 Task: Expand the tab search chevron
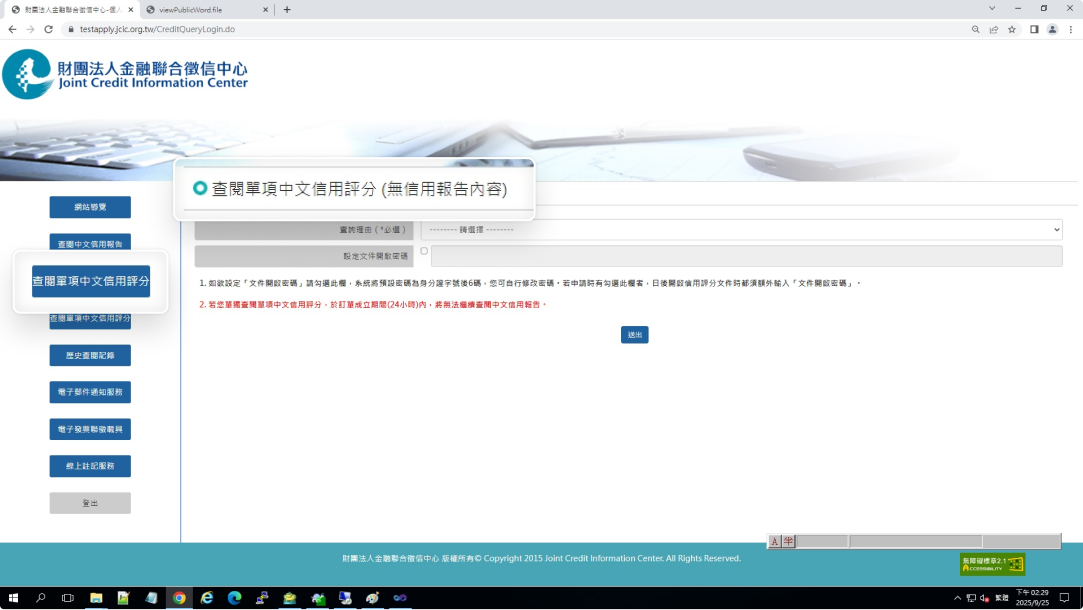pos(992,9)
